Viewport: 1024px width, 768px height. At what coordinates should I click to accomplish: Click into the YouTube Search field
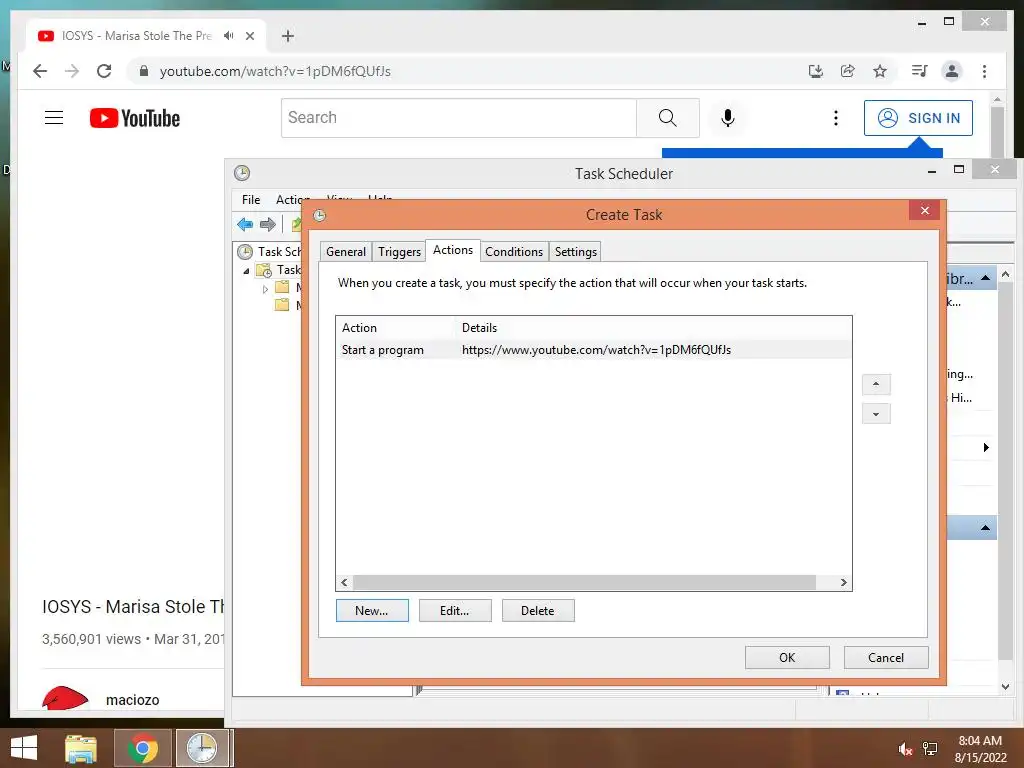[458, 118]
